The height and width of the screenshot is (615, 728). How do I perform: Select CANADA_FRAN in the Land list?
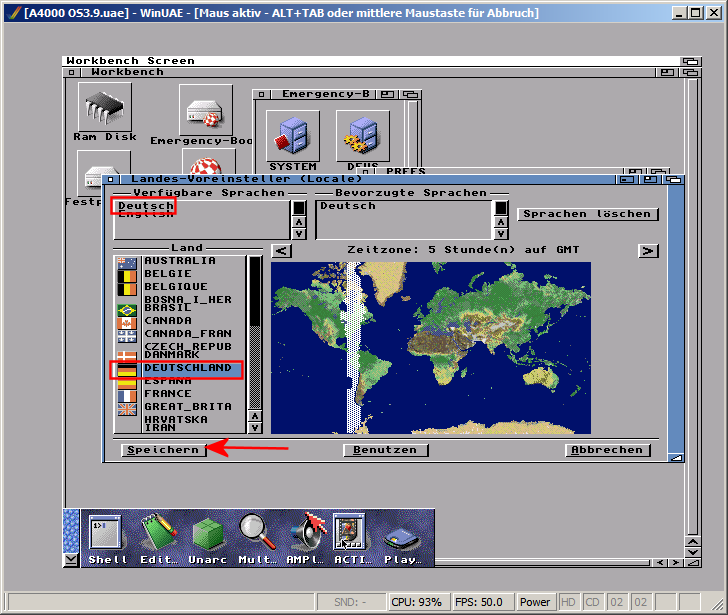tap(180, 334)
